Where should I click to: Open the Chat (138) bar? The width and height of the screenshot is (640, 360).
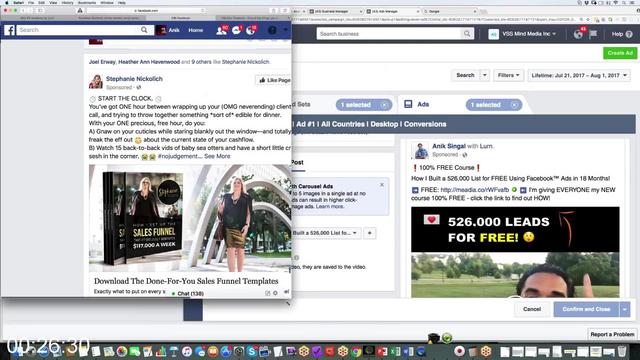coord(190,293)
